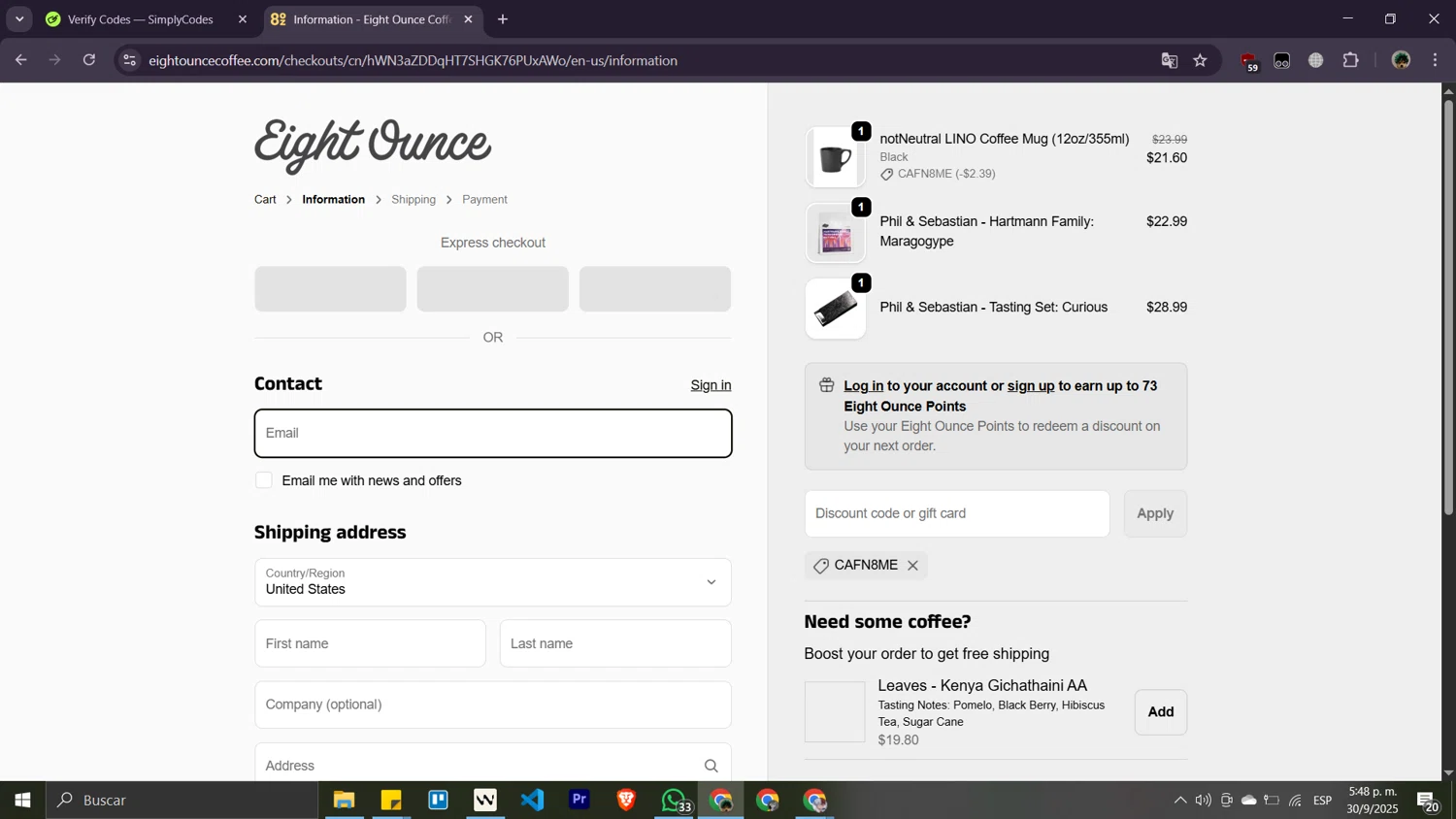Open the globe extension icon

point(1316,60)
